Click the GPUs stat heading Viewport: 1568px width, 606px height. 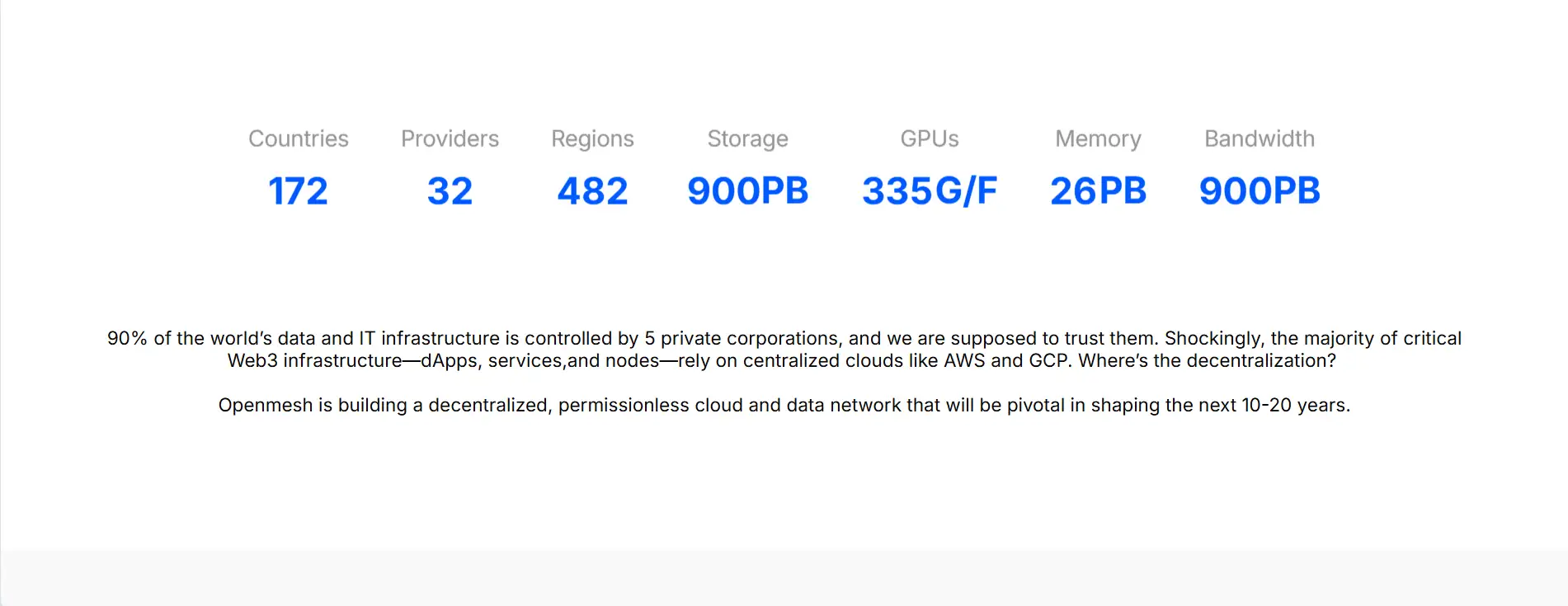[x=930, y=139]
